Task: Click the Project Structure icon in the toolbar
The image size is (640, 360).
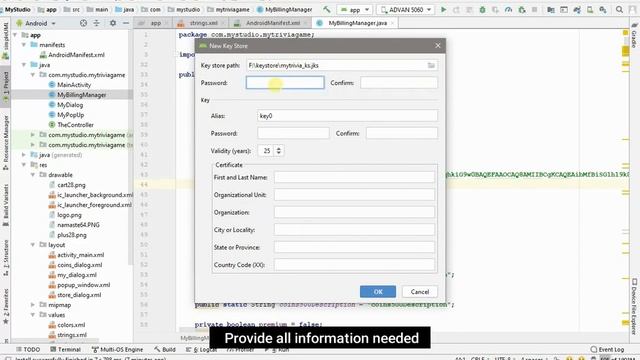Action: 551,9
